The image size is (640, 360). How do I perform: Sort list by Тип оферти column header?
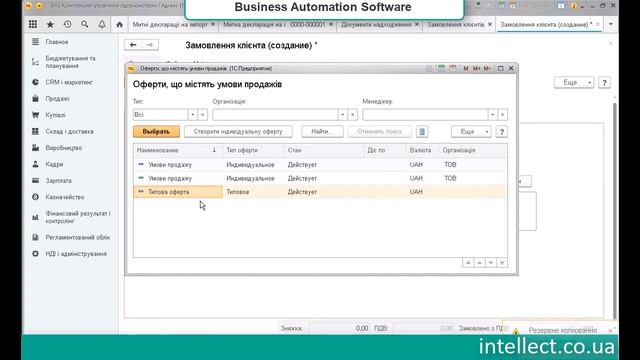pos(253,150)
